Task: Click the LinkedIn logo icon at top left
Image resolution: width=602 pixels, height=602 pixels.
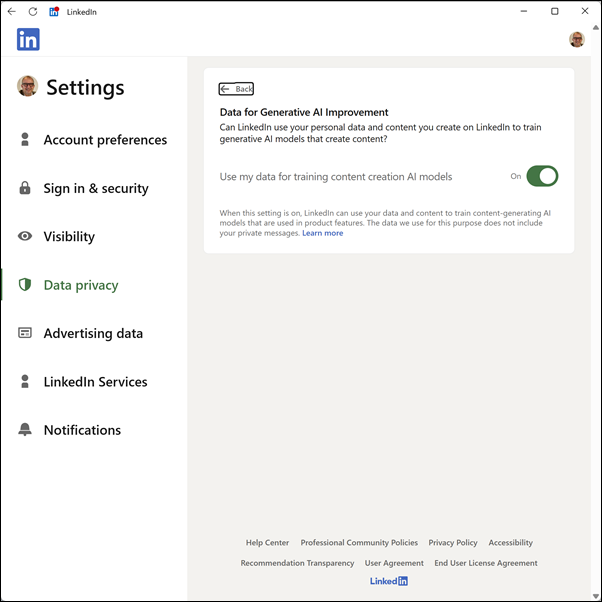Action: tap(28, 40)
